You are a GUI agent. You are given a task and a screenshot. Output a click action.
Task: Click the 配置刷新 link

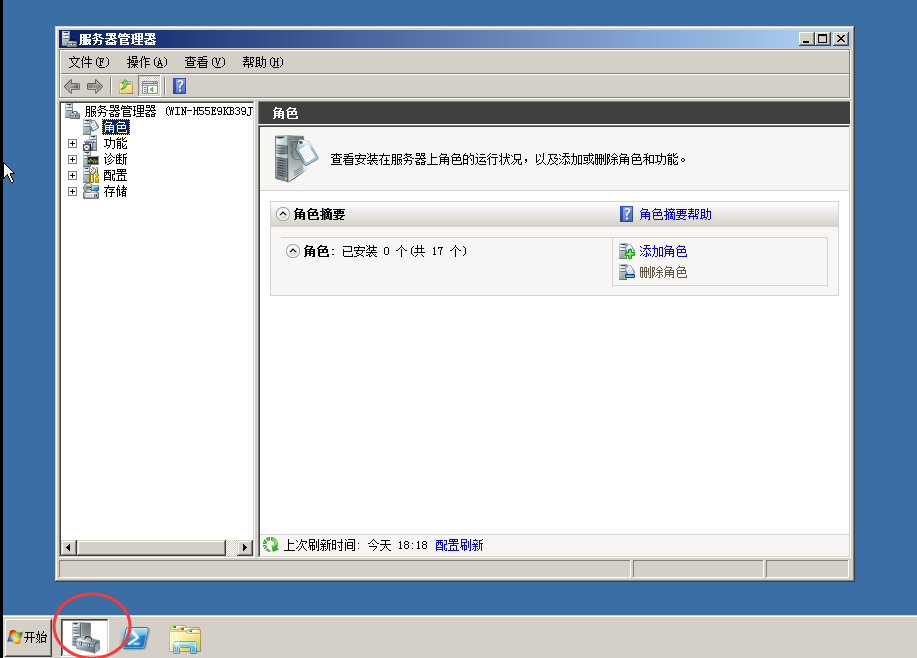coord(458,544)
